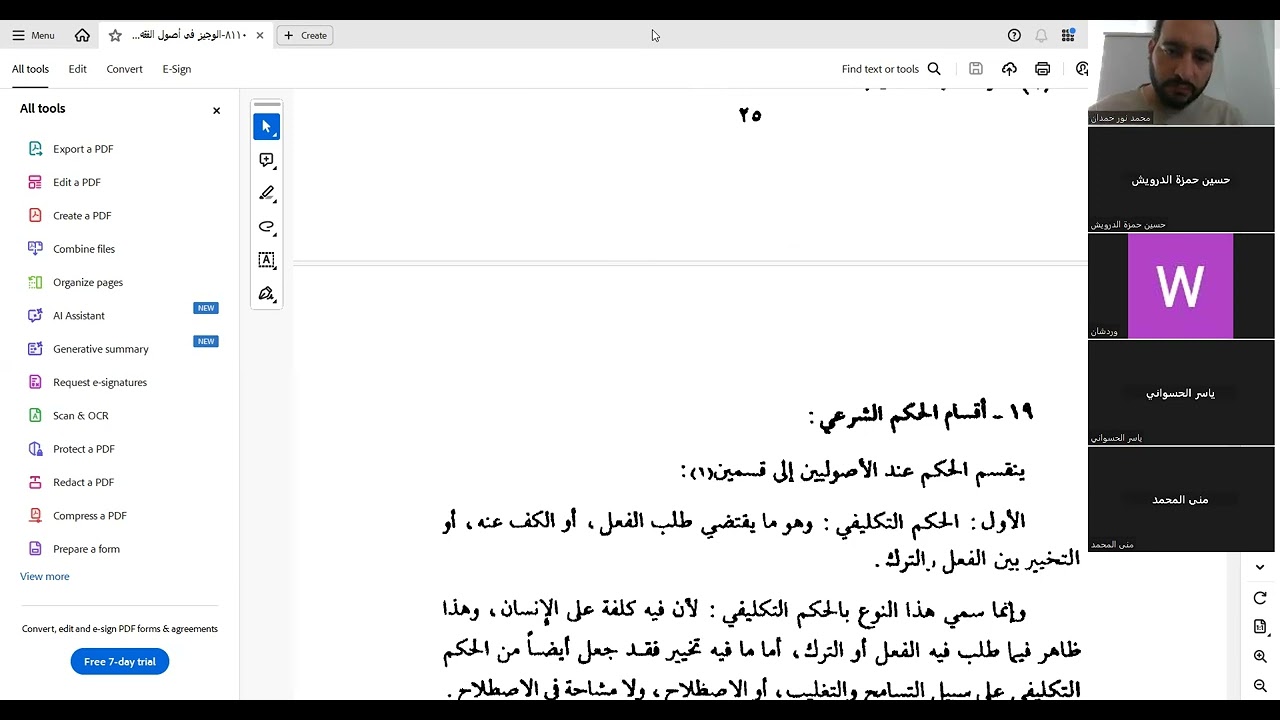The width and height of the screenshot is (1280, 720).
Task: Zoom in with magnifier plus
Action: pos(1260,657)
